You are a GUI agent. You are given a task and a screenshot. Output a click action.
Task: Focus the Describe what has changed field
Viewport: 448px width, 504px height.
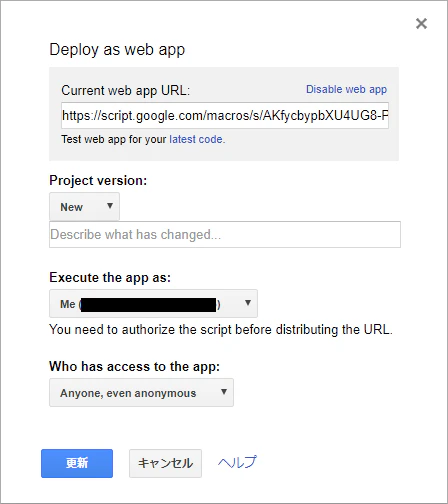225,234
